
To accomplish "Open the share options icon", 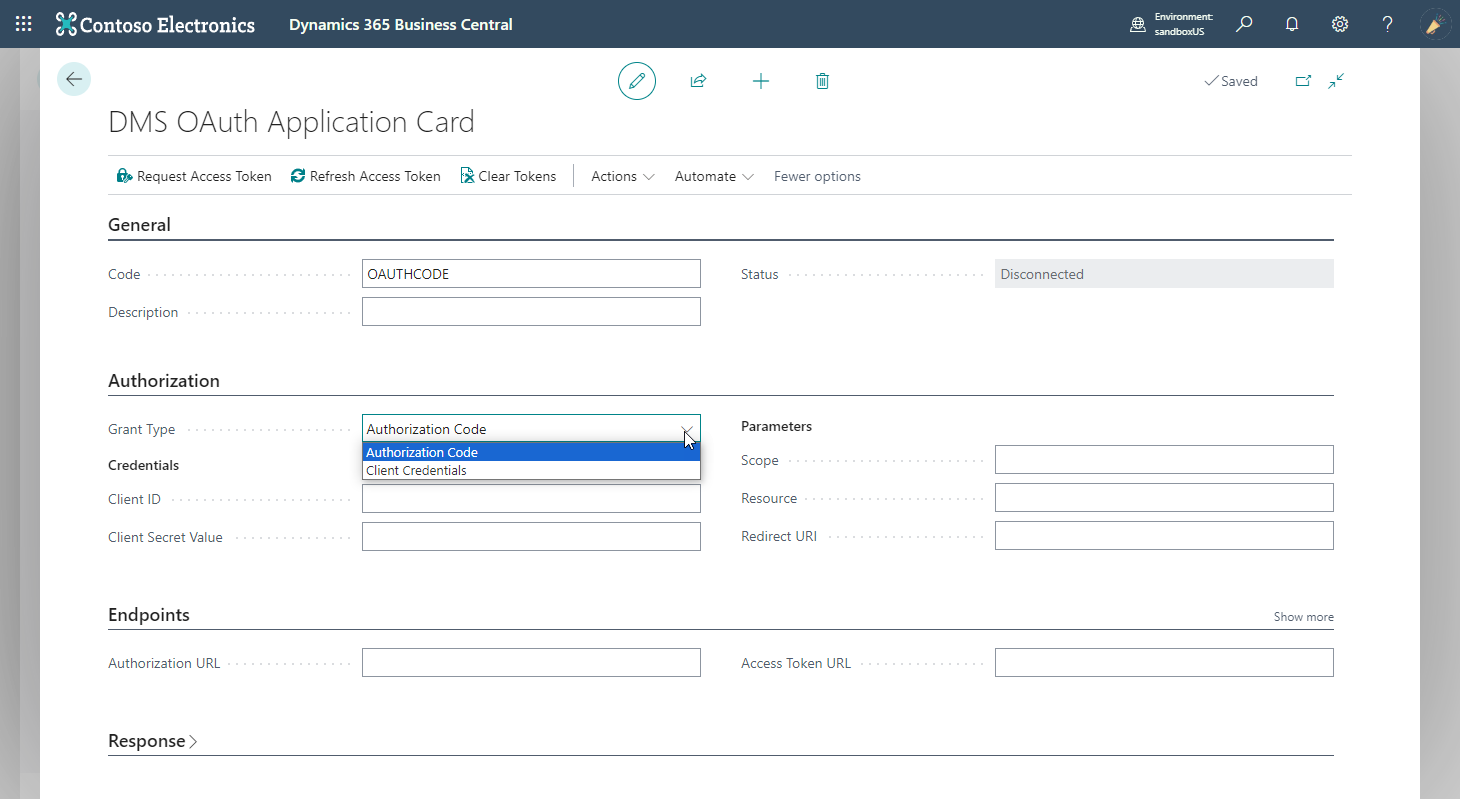I will (699, 81).
